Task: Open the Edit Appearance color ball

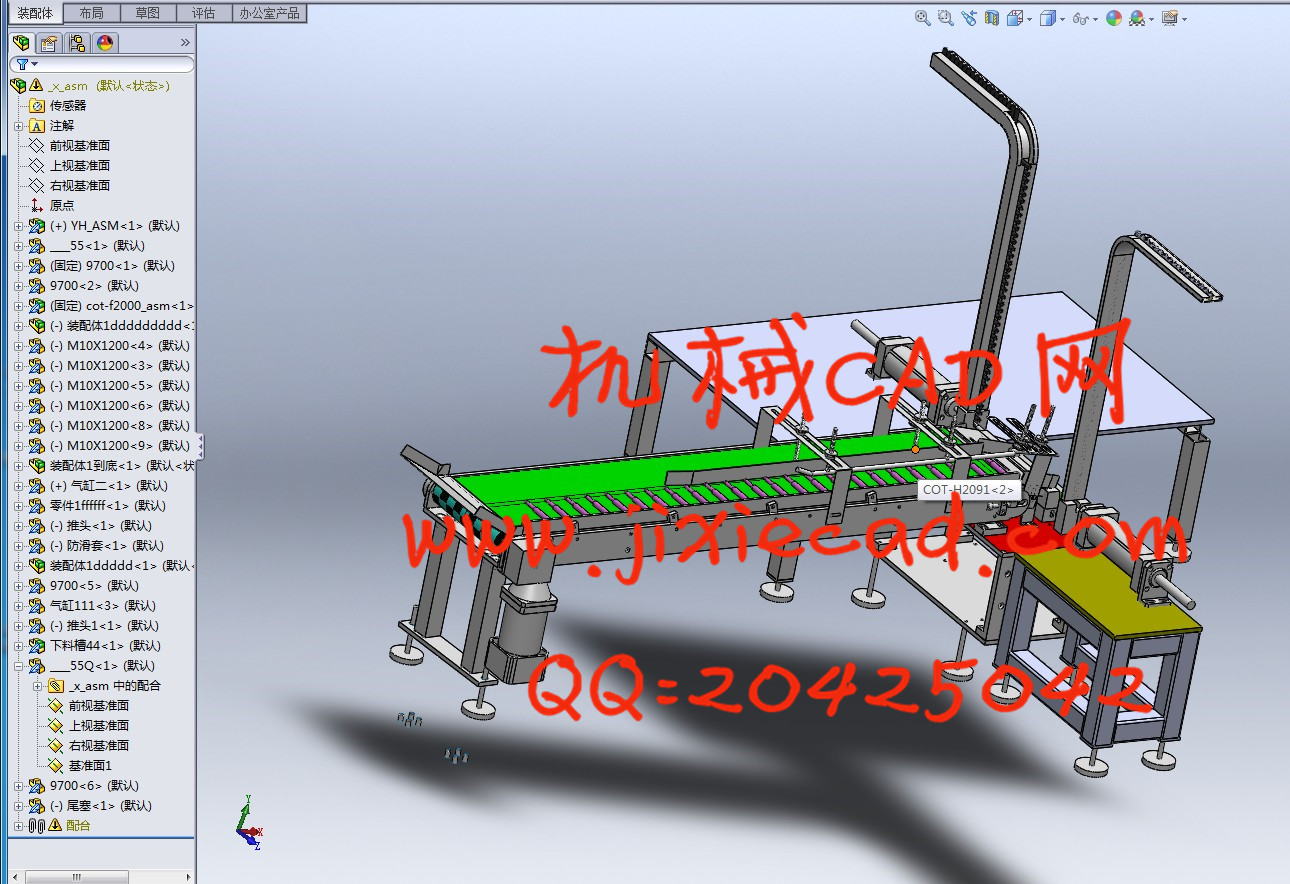Action: coord(1113,18)
